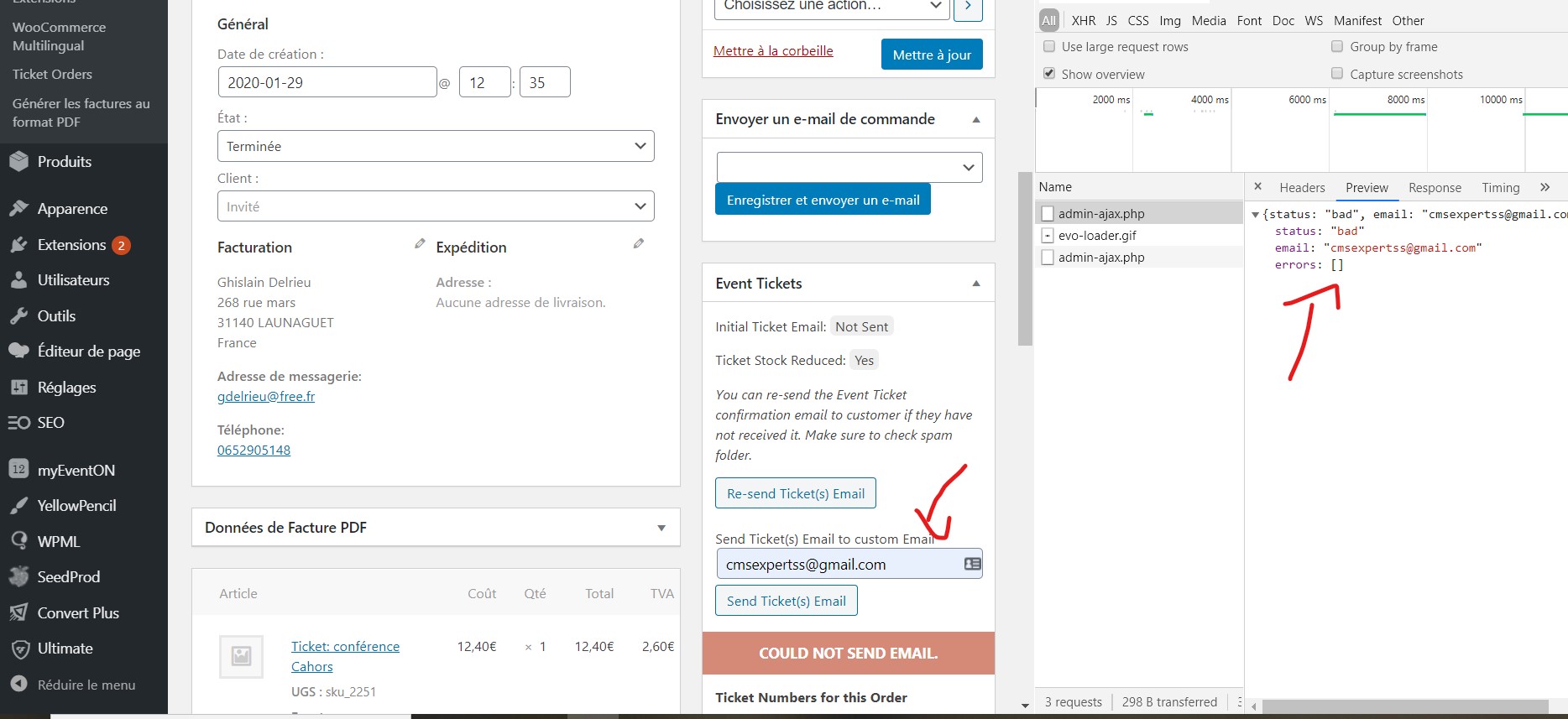Open the Apparence menu icon
This screenshot has height=719, width=1568.
pyautogui.click(x=18, y=208)
